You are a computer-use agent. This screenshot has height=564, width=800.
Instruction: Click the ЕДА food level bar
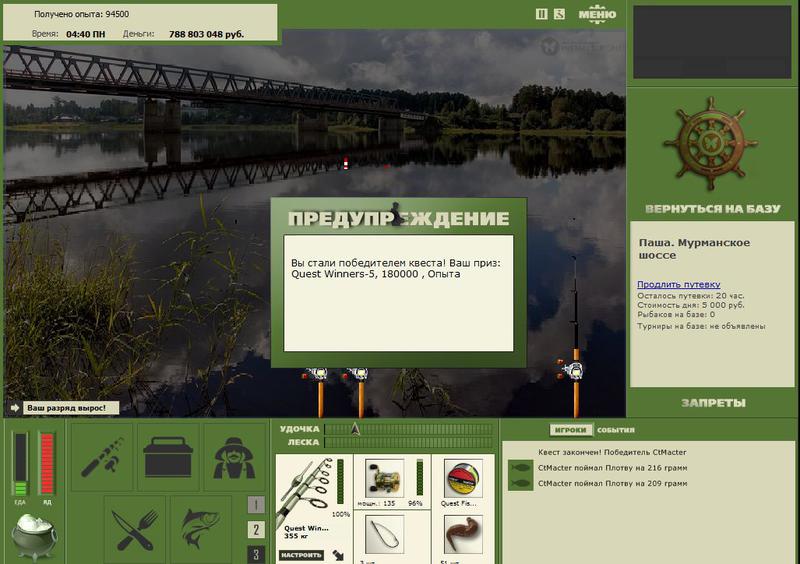click(x=20, y=463)
